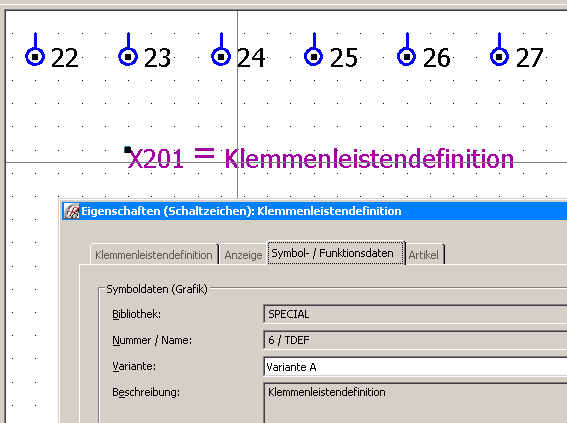567x423 pixels.
Task: Select the X201 device tag text
Action: coord(156,159)
